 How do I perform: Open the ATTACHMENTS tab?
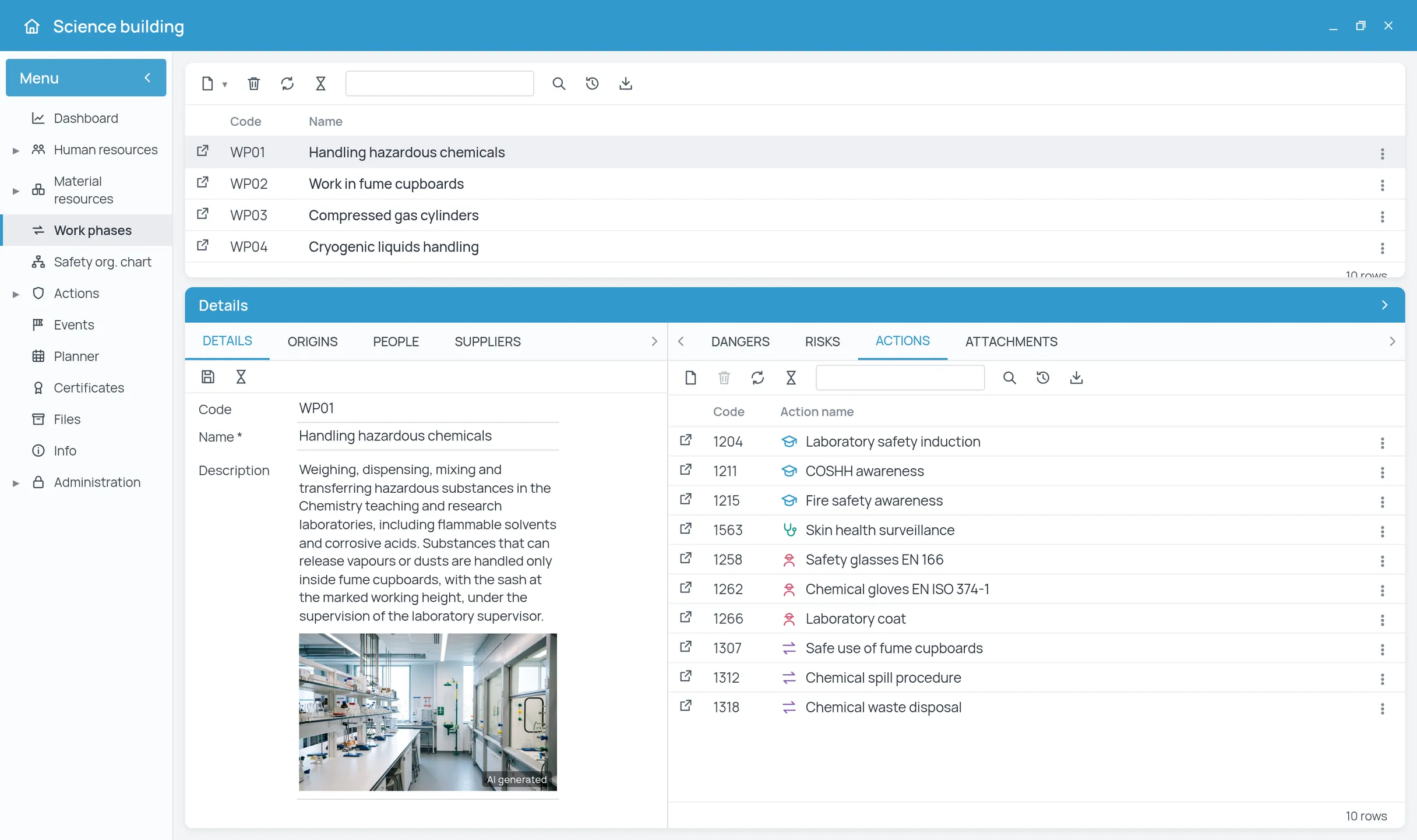(x=1011, y=341)
